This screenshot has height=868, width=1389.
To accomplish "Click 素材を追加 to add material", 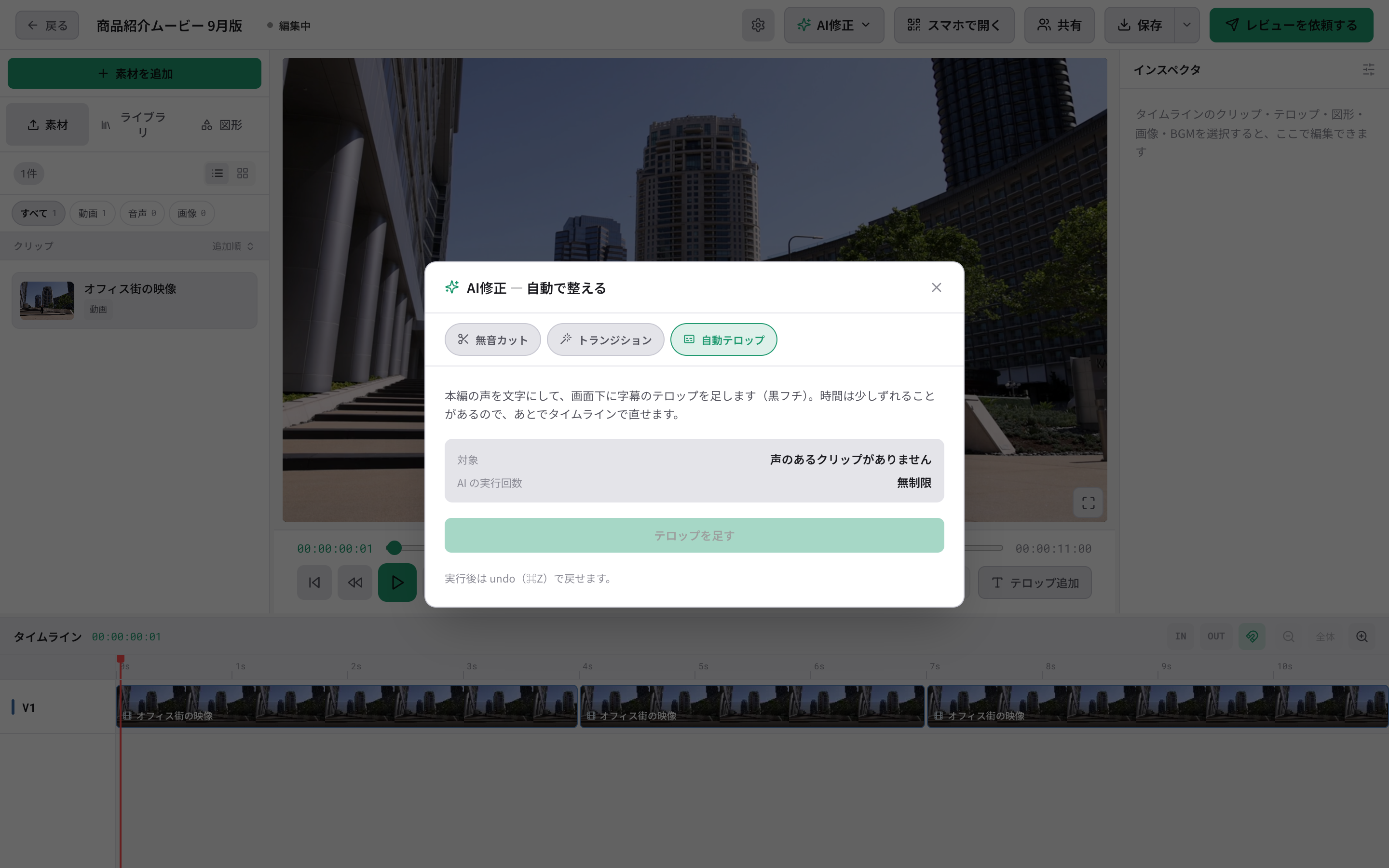I will click(x=134, y=73).
